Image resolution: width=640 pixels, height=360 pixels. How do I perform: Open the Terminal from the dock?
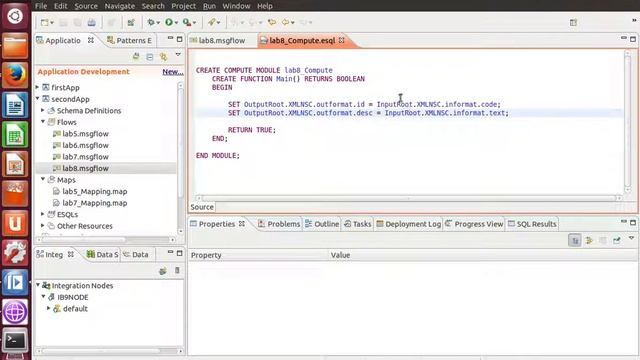pos(15,340)
